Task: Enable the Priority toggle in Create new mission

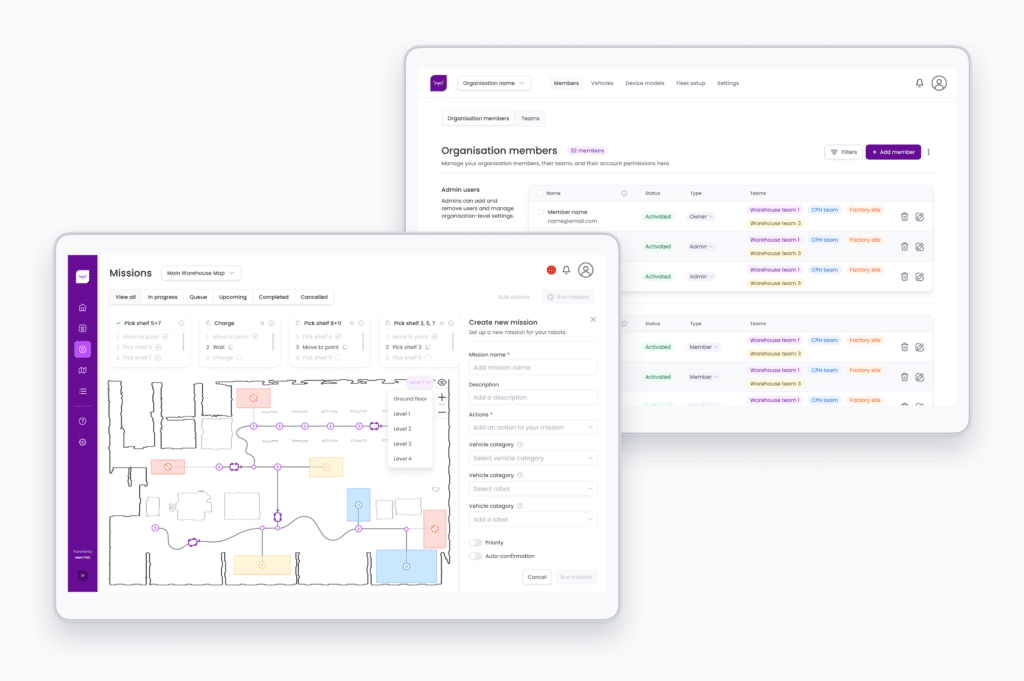Action: point(476,542)
